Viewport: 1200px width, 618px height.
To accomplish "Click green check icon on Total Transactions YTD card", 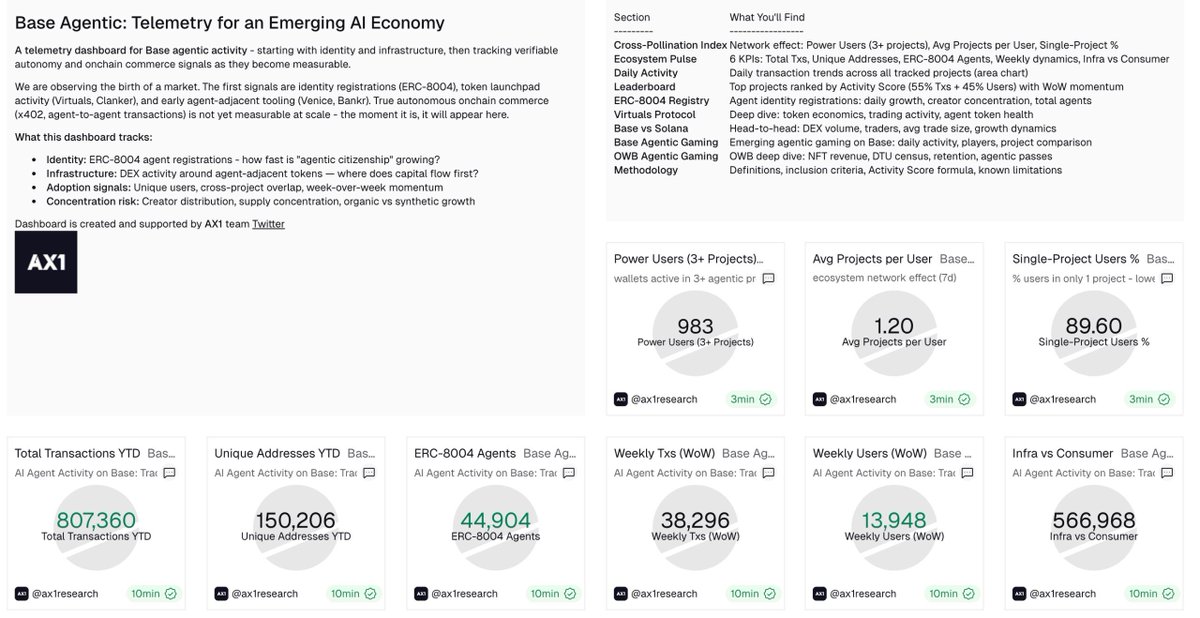I will (x=170, y=593).
